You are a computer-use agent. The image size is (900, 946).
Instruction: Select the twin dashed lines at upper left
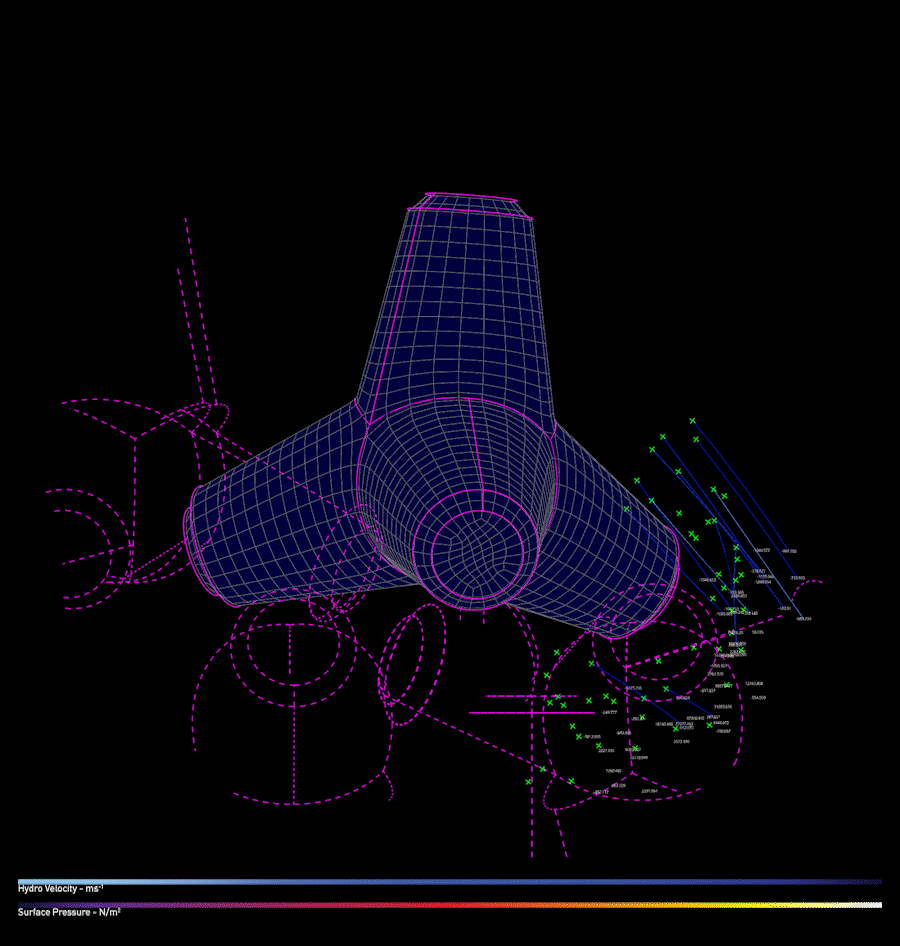[x=199, y=314]
